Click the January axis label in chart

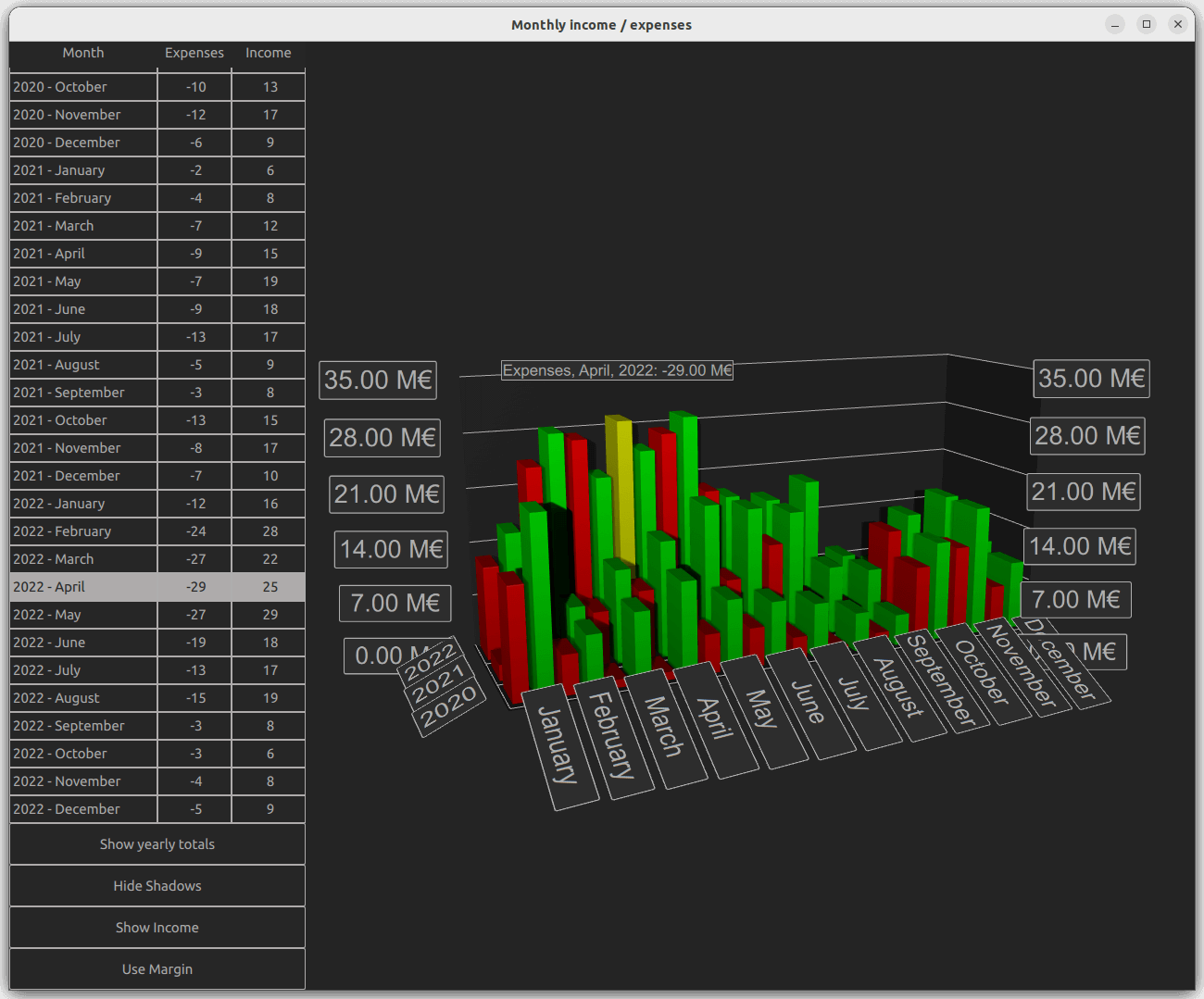point(558,745)
